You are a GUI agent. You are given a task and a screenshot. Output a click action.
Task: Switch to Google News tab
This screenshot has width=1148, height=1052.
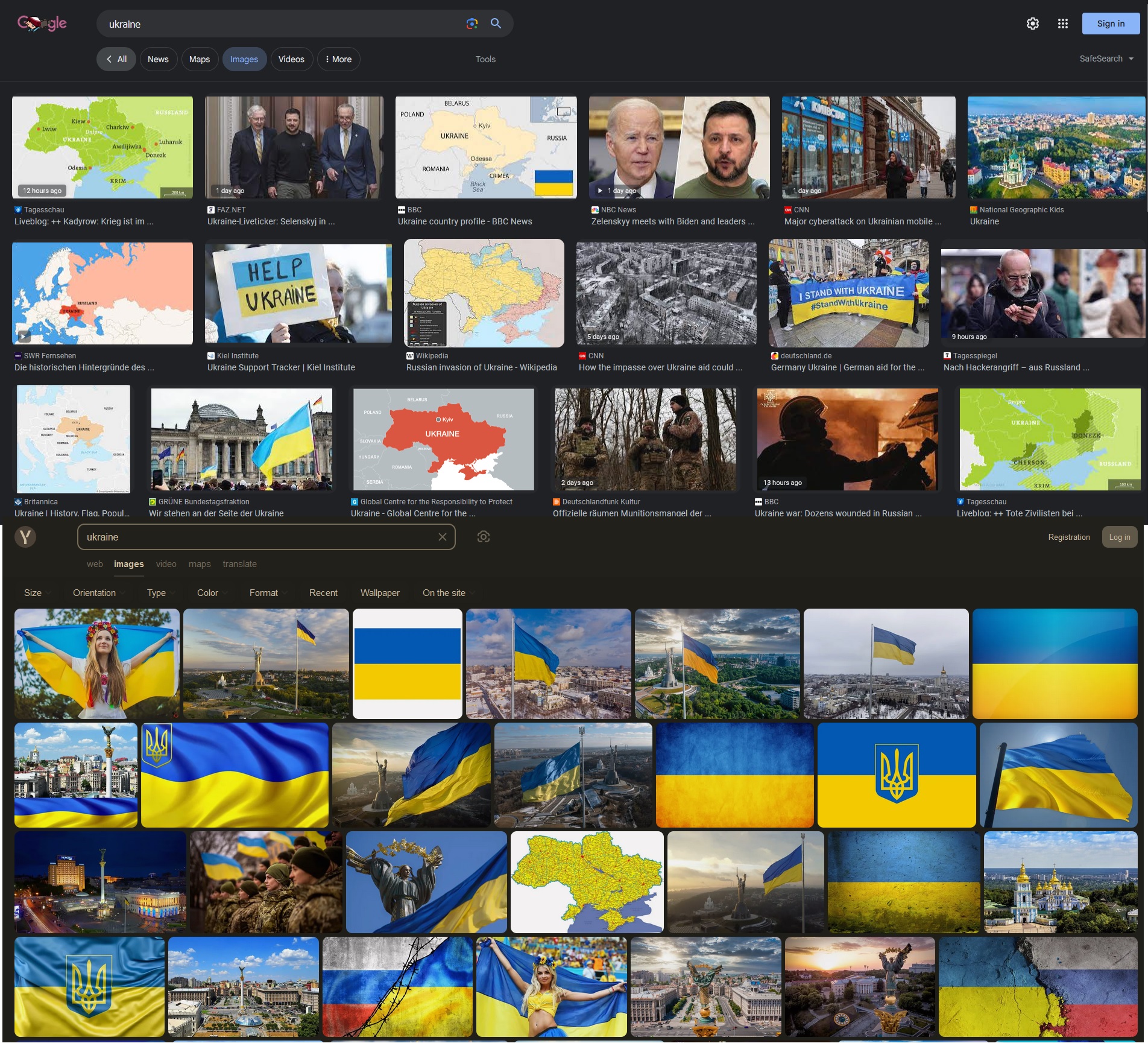(x=158, y=59)
